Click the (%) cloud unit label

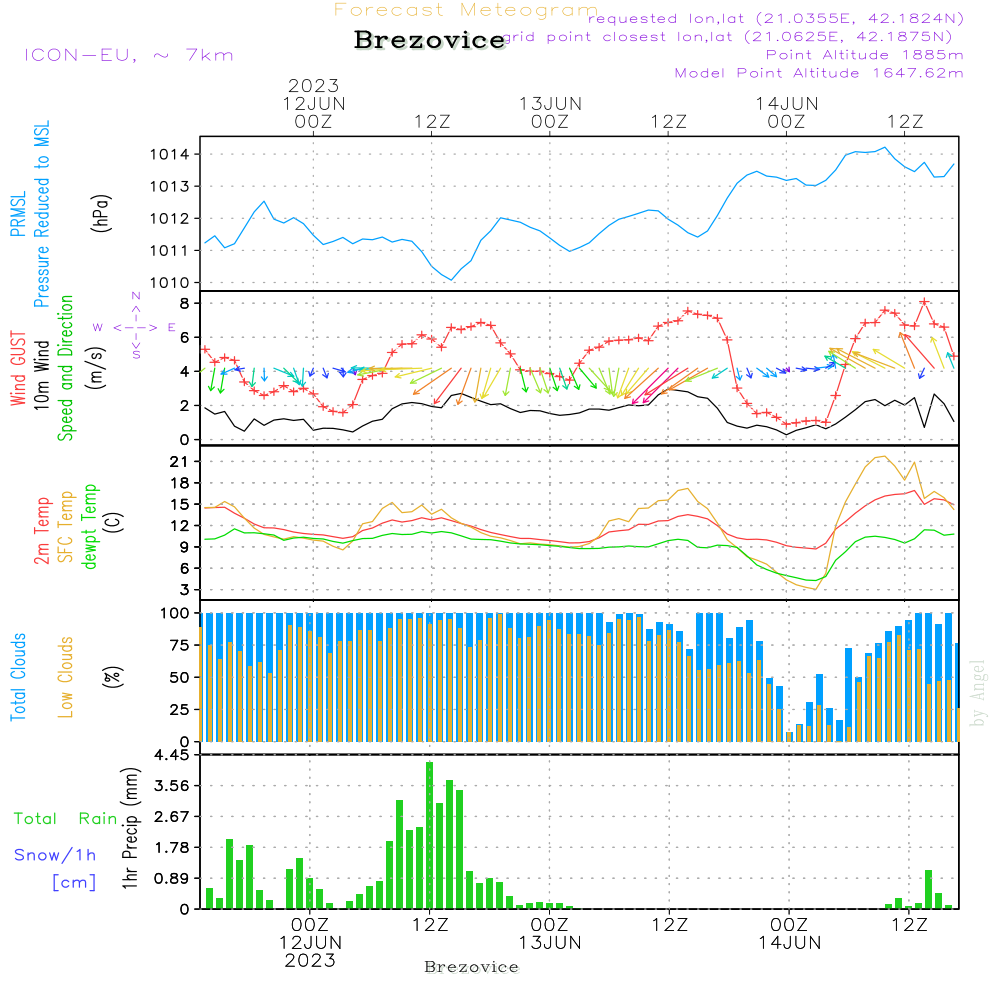coord(112,677)
